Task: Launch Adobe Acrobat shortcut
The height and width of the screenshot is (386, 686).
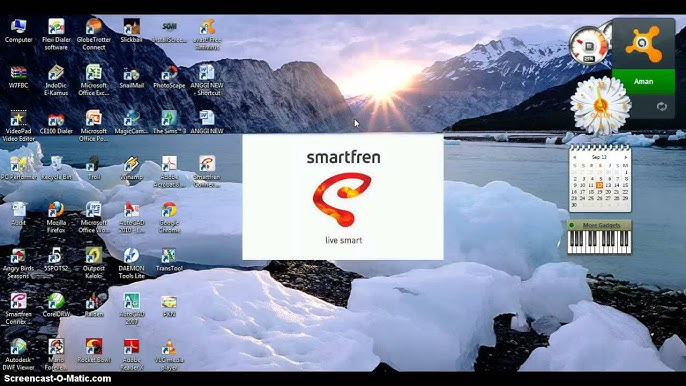Action: (169, 172)
